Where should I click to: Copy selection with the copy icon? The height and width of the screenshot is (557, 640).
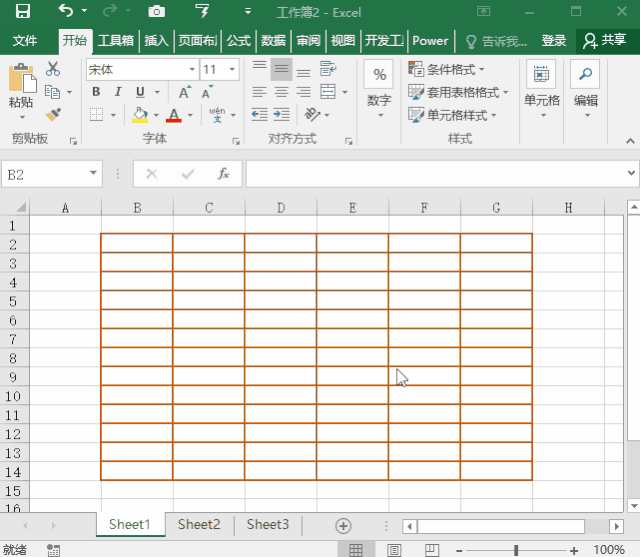tap(53, 92)
